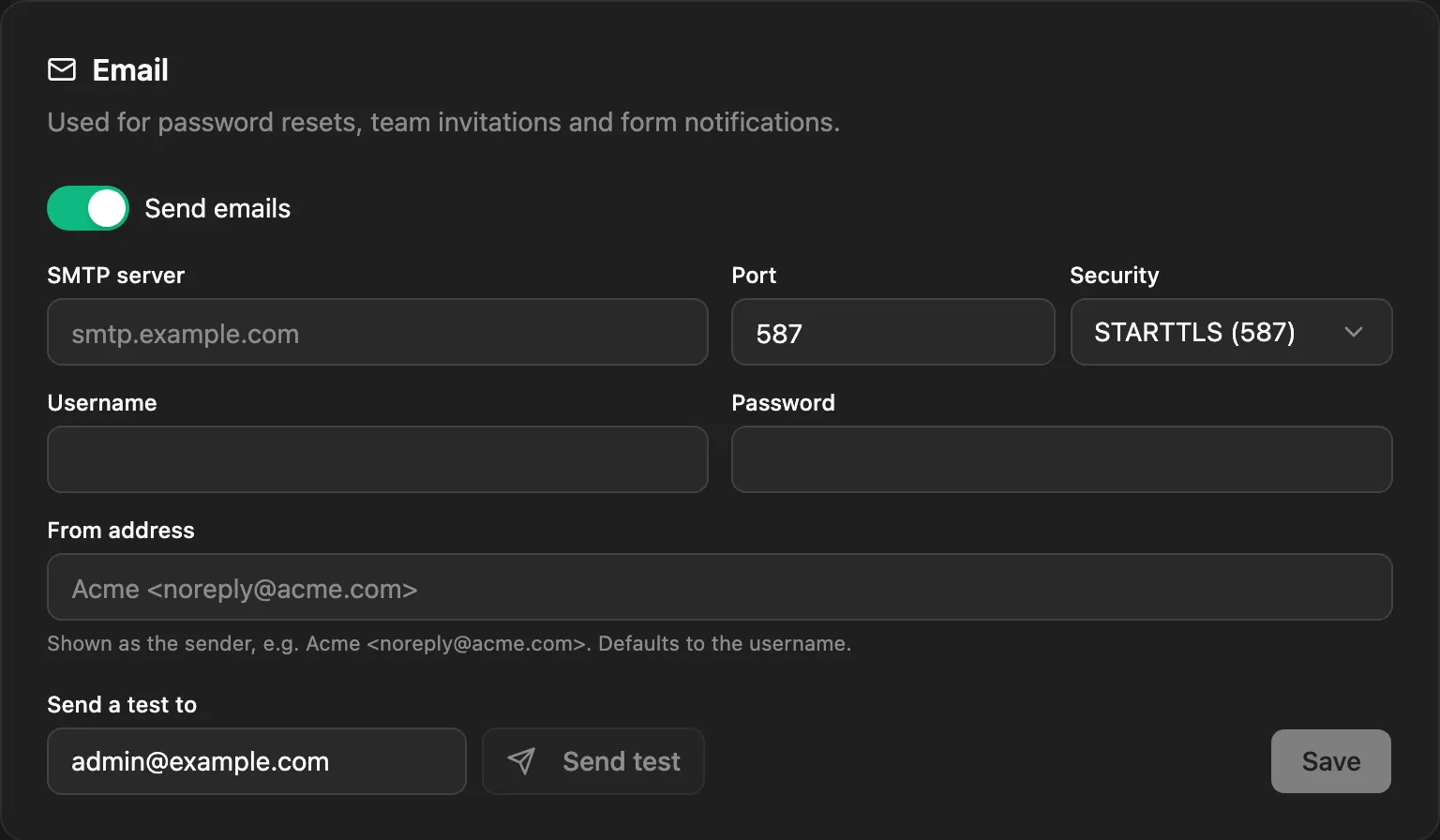Click the "Port" field label
1440x840 pixels.
click(754, 276)
